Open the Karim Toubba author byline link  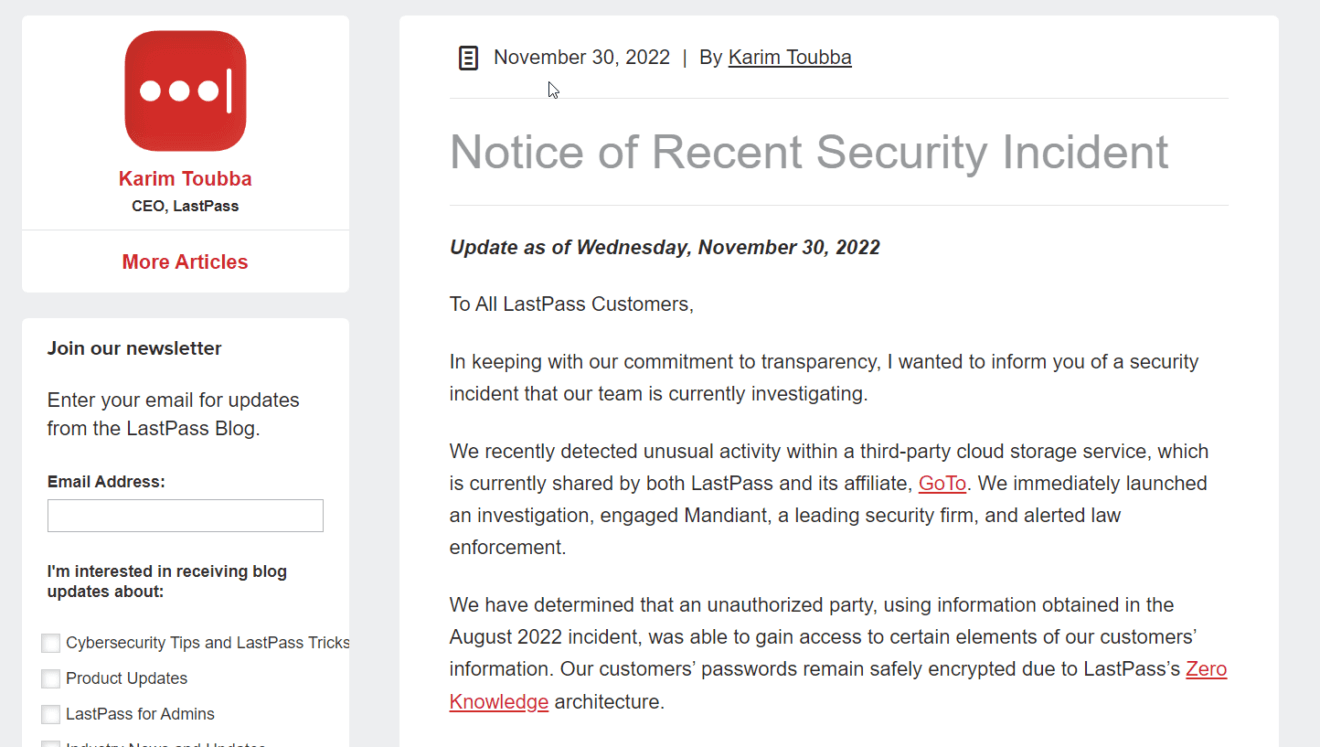tap(790, 57)
